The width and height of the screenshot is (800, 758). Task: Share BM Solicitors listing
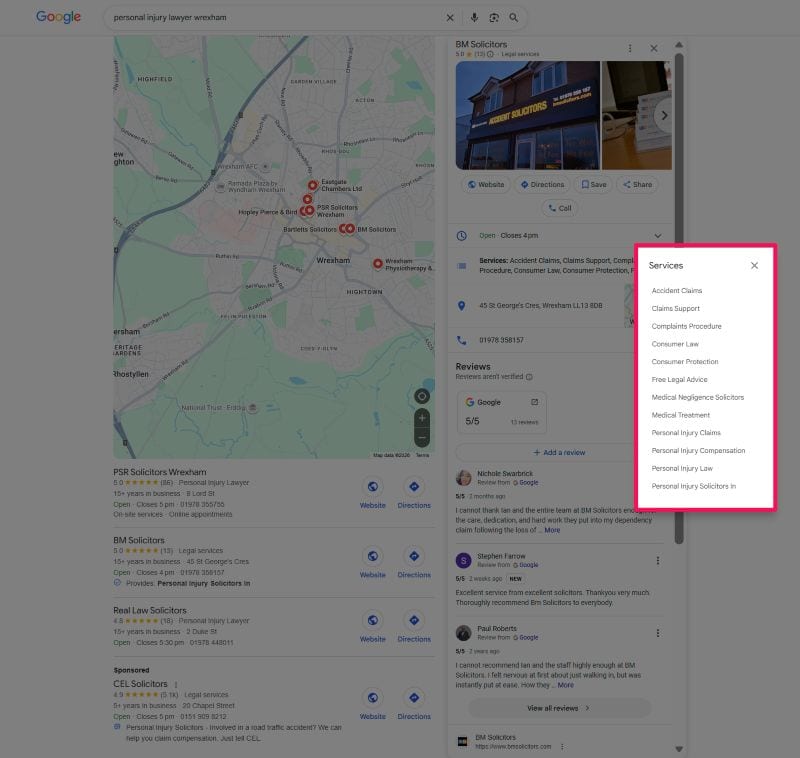(x=637, y=185)
